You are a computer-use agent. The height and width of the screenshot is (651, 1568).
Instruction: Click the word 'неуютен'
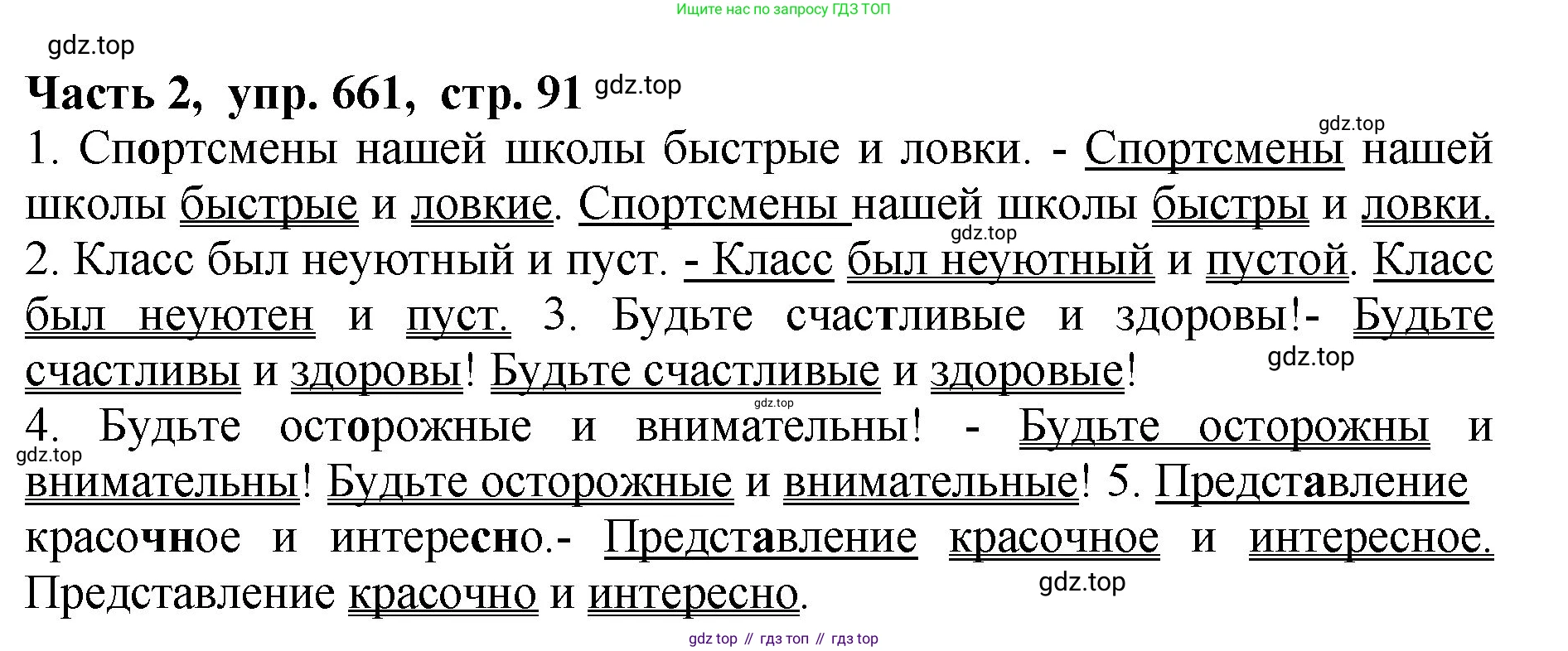(x=226, y=316)
